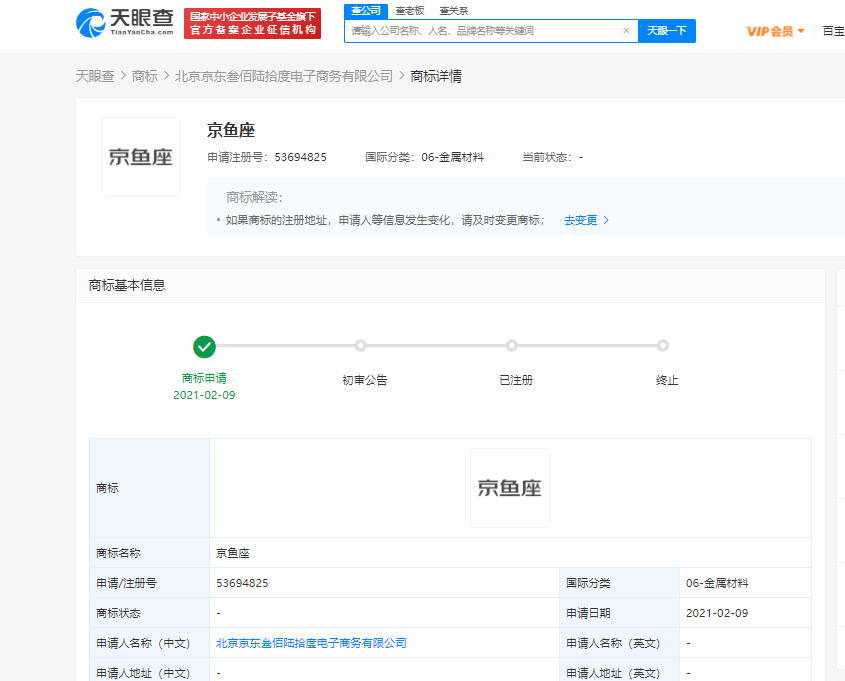Click the 天眼一下 search button

pyautogui.click(x=666, y=31)
